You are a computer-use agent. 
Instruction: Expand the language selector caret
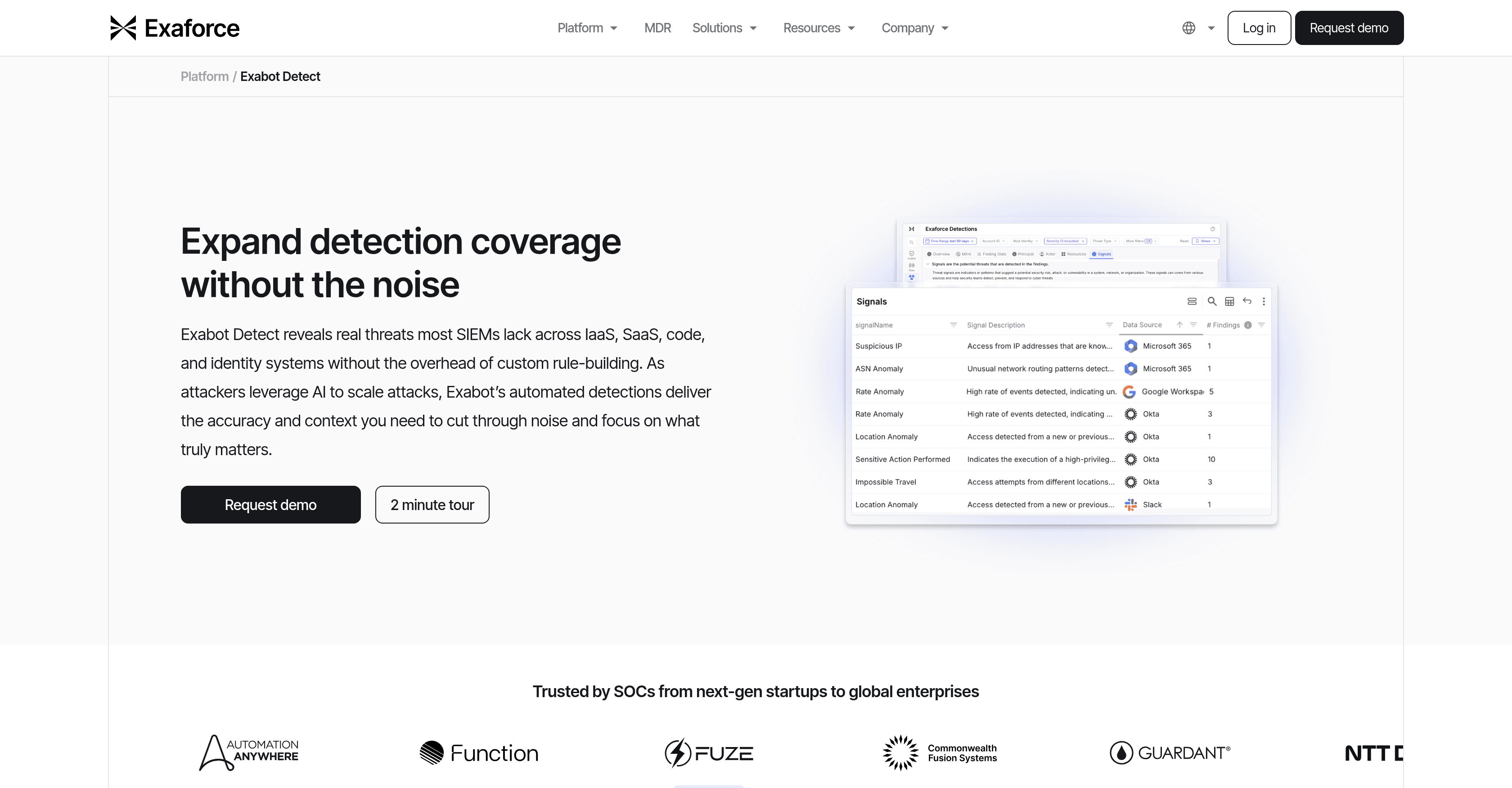point(1211,28)
